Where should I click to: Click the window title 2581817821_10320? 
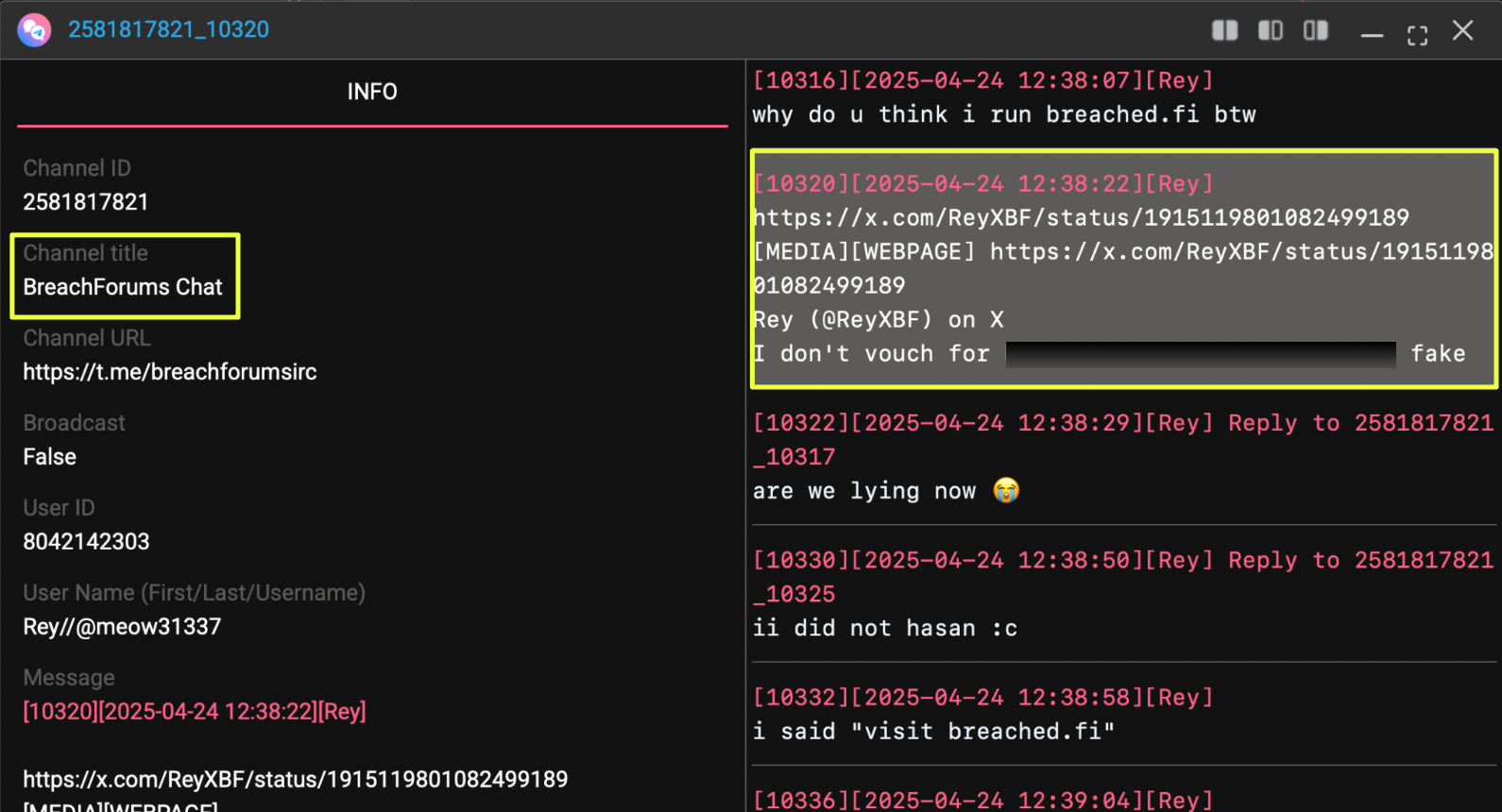tap(168, 30)
